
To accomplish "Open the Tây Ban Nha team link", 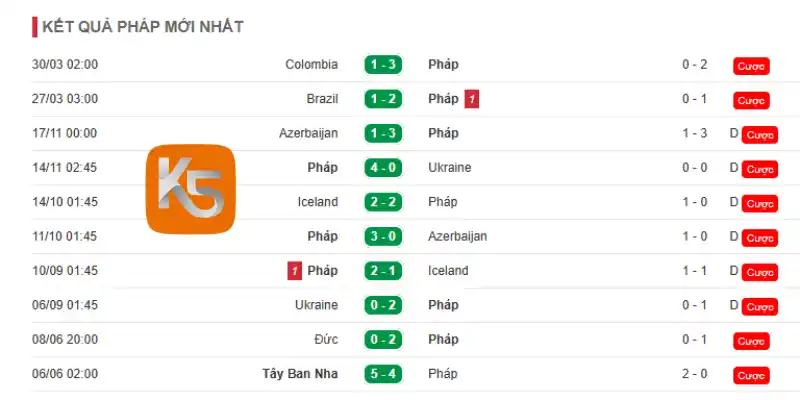I will click(x=301, y=374).
